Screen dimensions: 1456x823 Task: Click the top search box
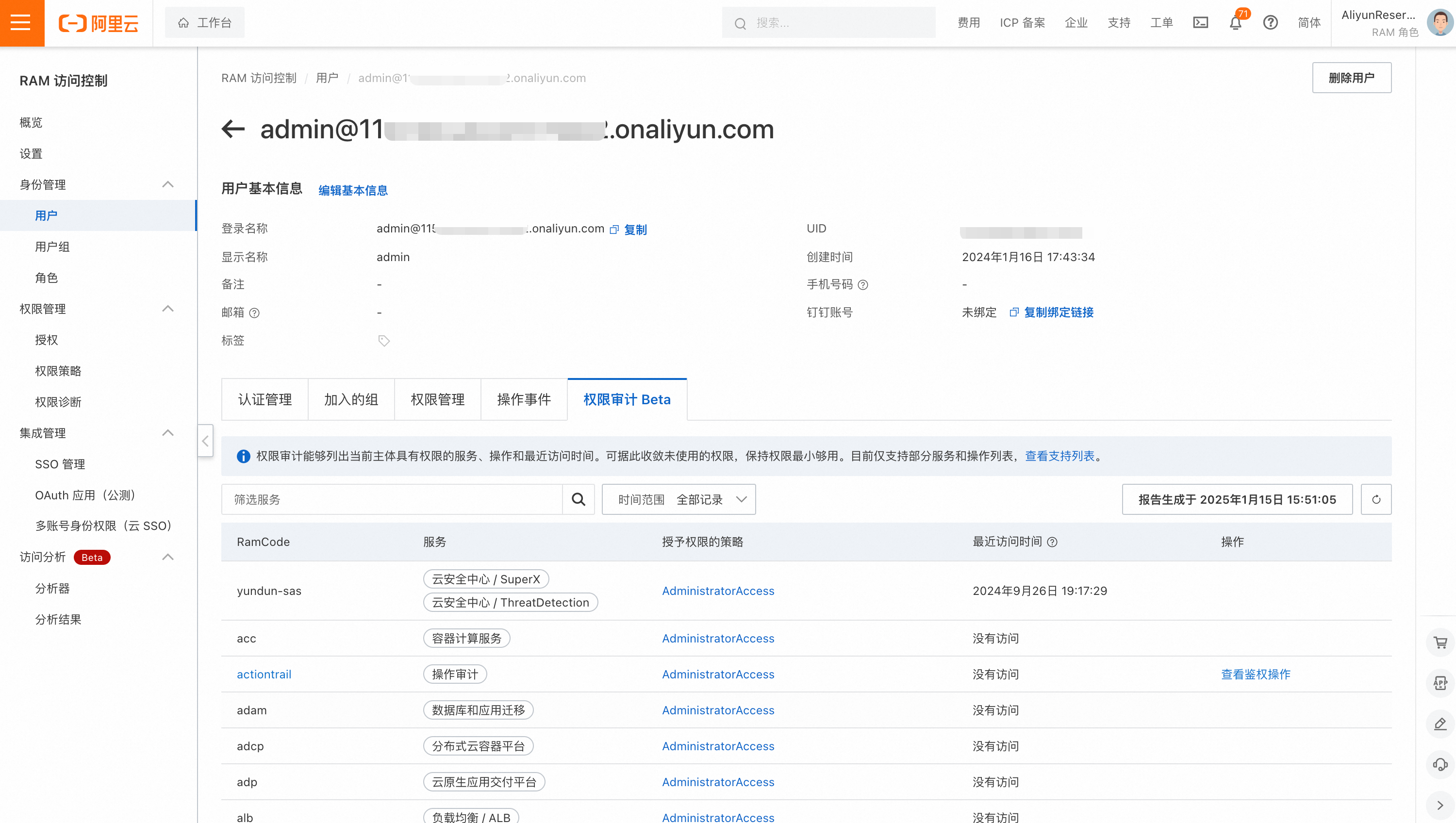point(828,23)
